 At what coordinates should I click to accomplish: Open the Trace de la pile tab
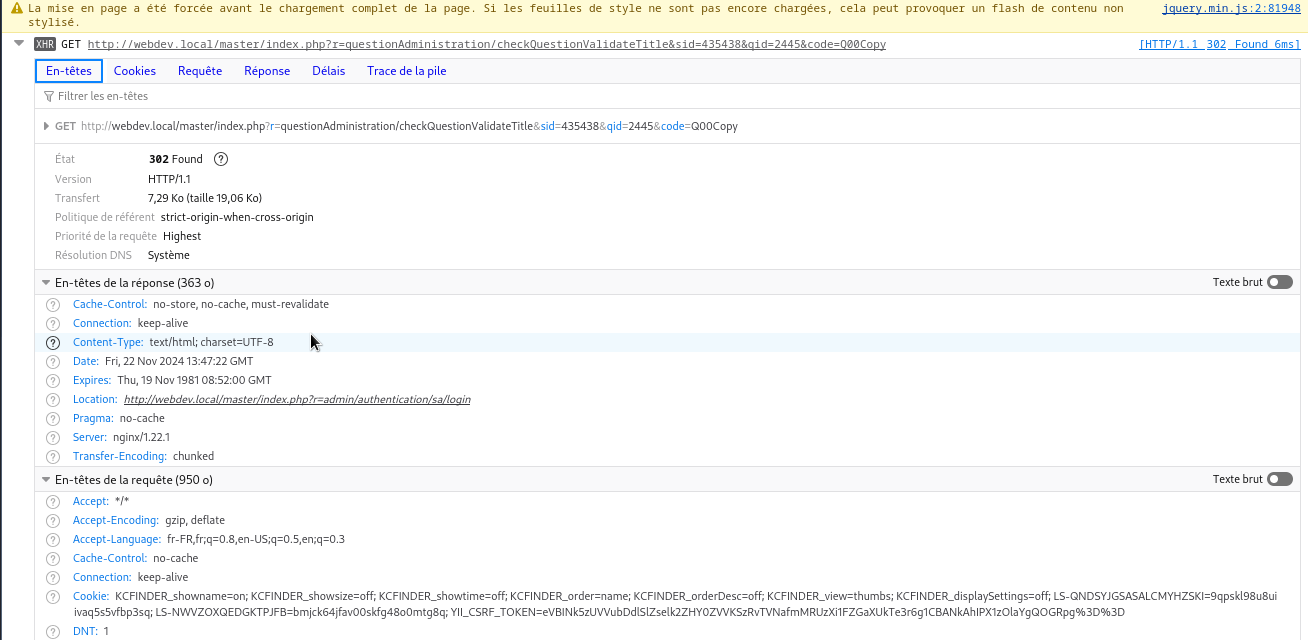pyautogui.click(x=407, y=71)
